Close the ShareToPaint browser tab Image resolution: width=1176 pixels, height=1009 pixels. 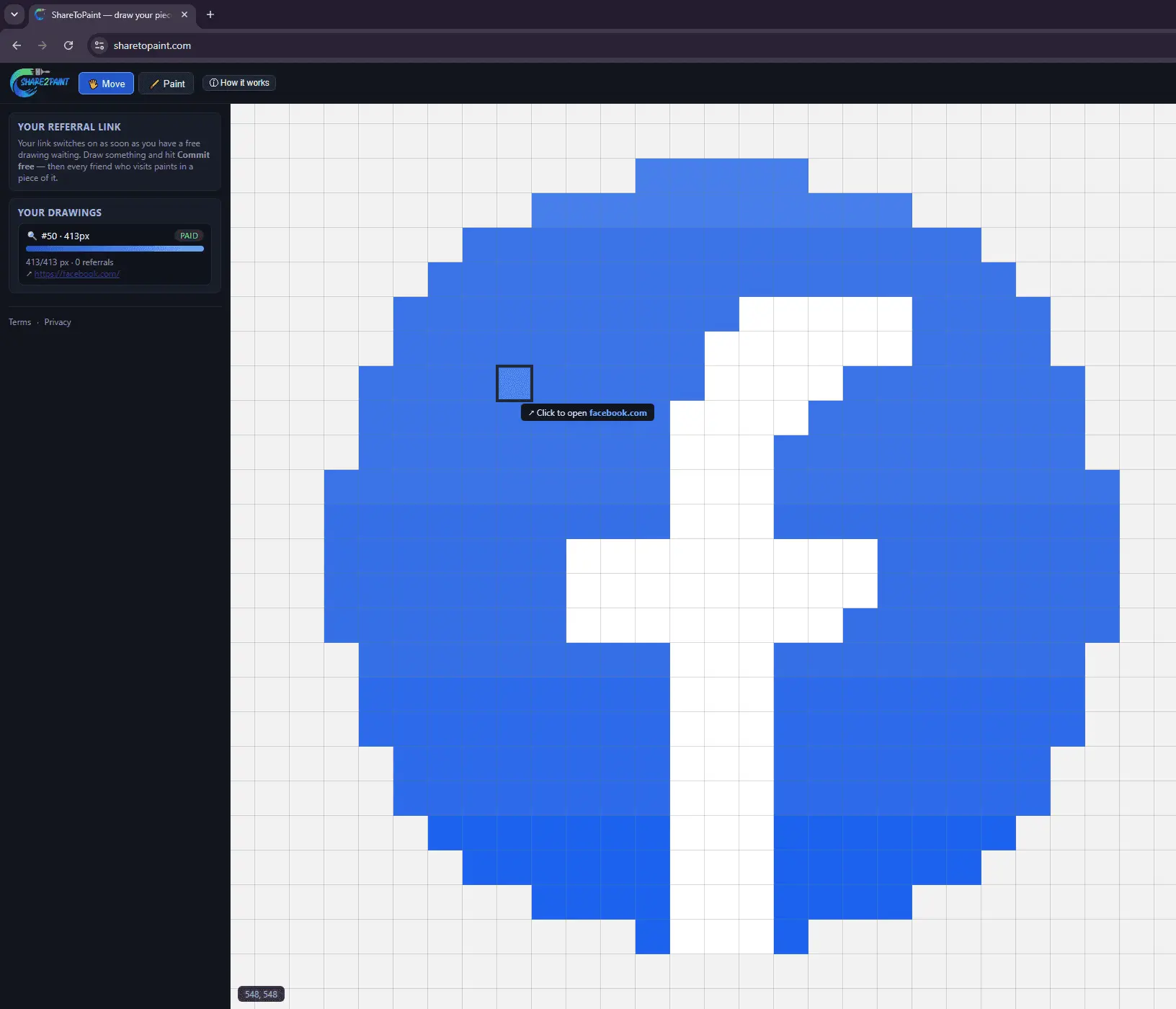click(184, 14)
